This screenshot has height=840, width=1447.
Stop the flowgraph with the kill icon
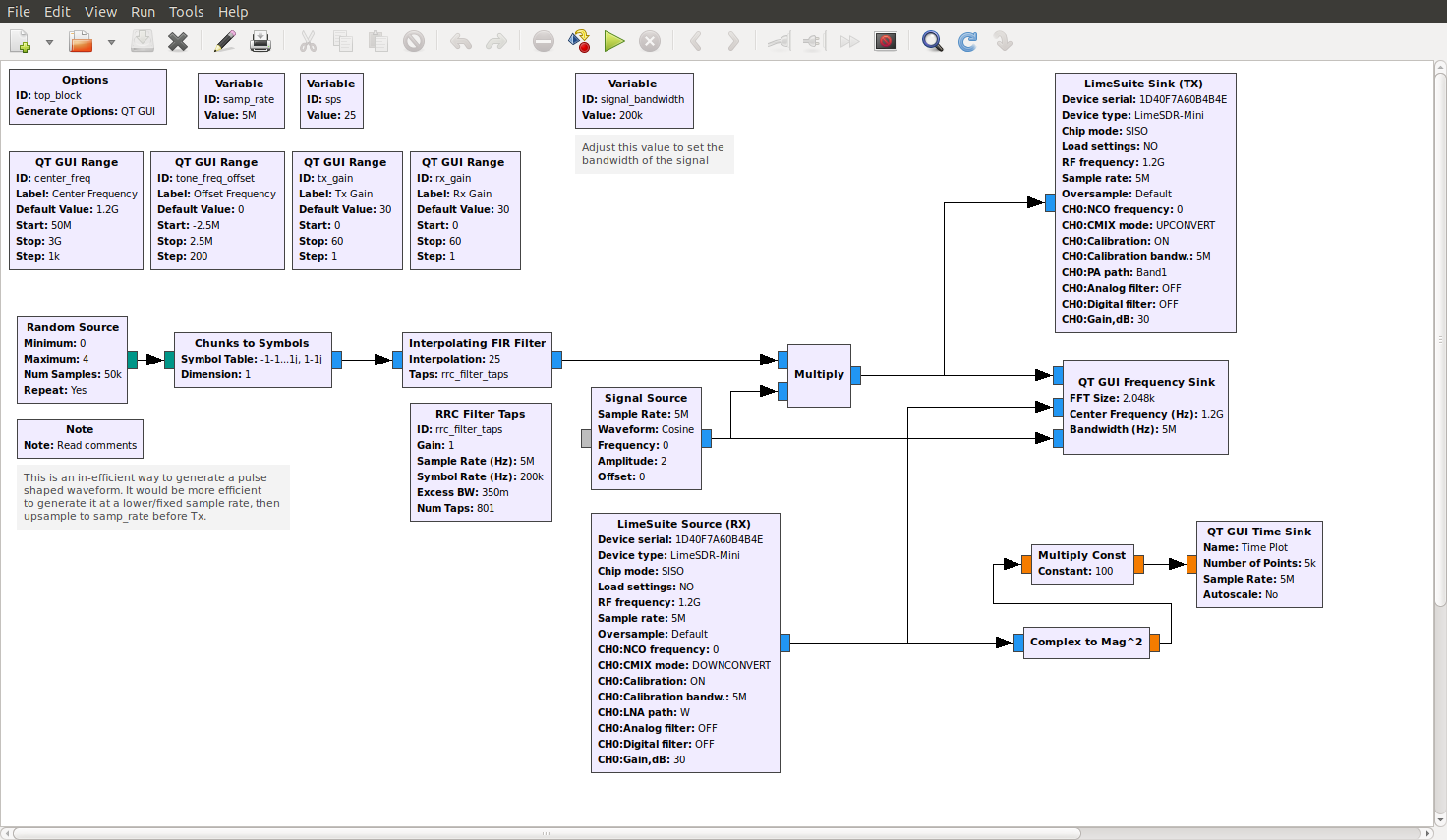coord(650,41)
